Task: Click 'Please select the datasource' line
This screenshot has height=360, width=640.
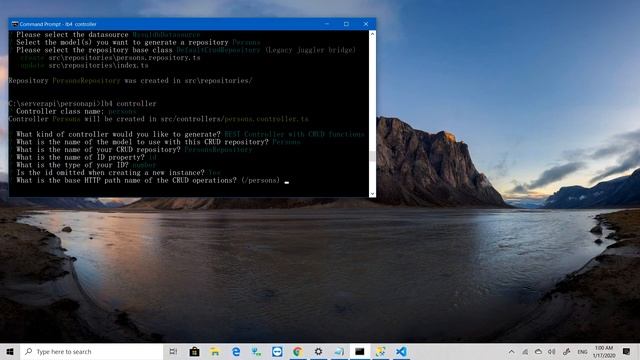Action: point(108,35)
